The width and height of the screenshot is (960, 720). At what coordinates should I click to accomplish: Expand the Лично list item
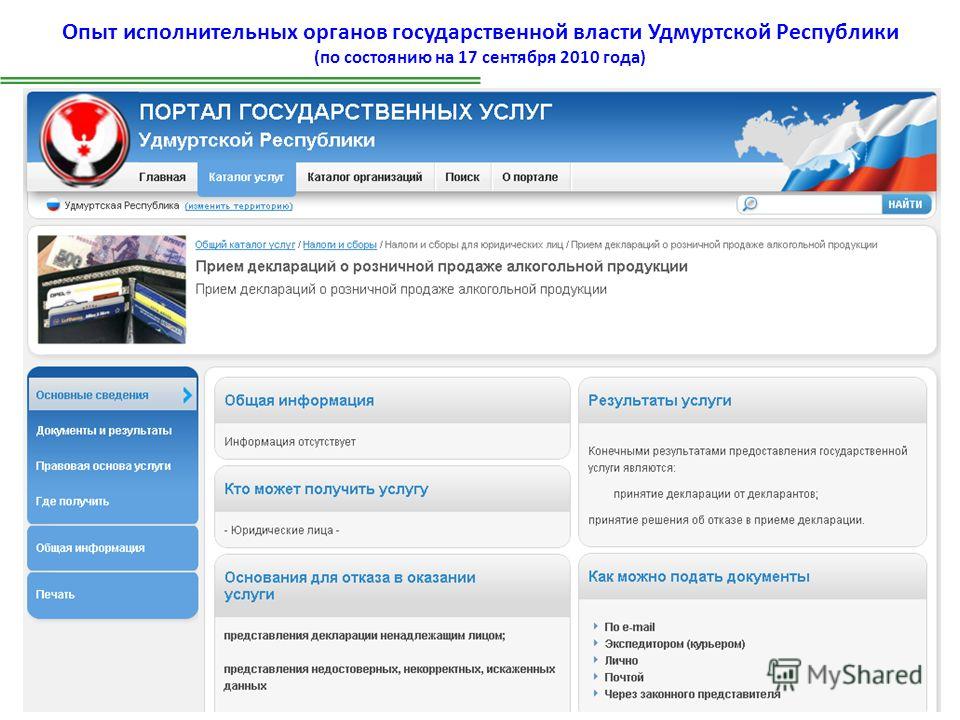(x=621, y=661)
